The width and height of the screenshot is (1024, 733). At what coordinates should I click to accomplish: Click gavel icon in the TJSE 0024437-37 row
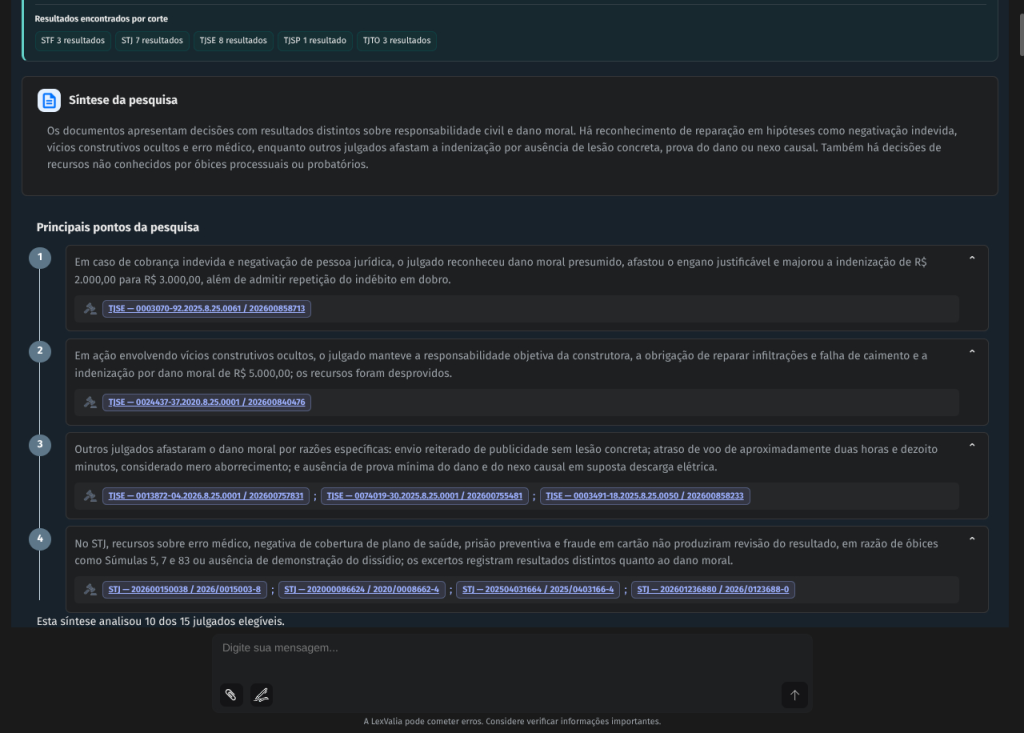90,402
